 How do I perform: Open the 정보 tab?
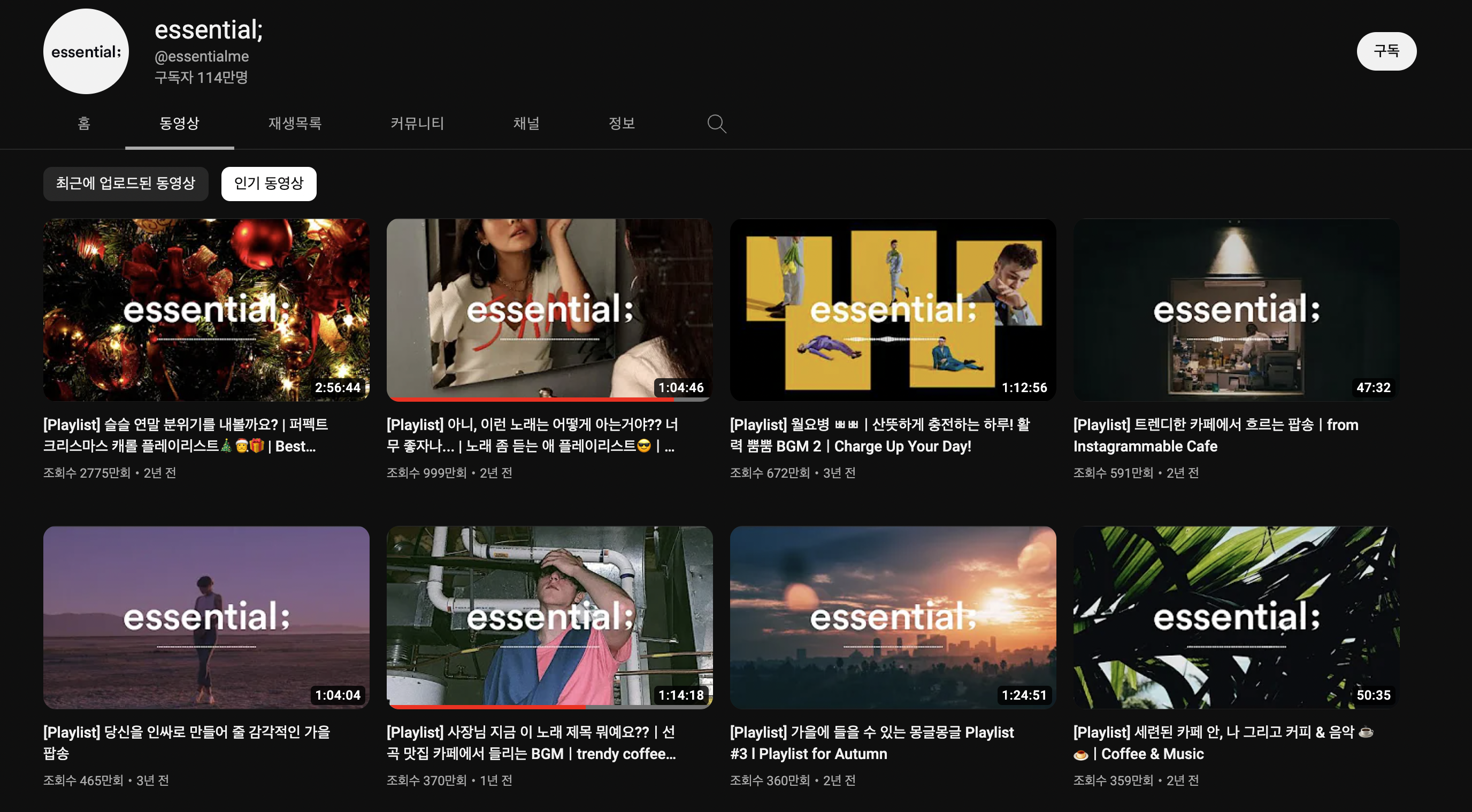(x=621, y=124)
